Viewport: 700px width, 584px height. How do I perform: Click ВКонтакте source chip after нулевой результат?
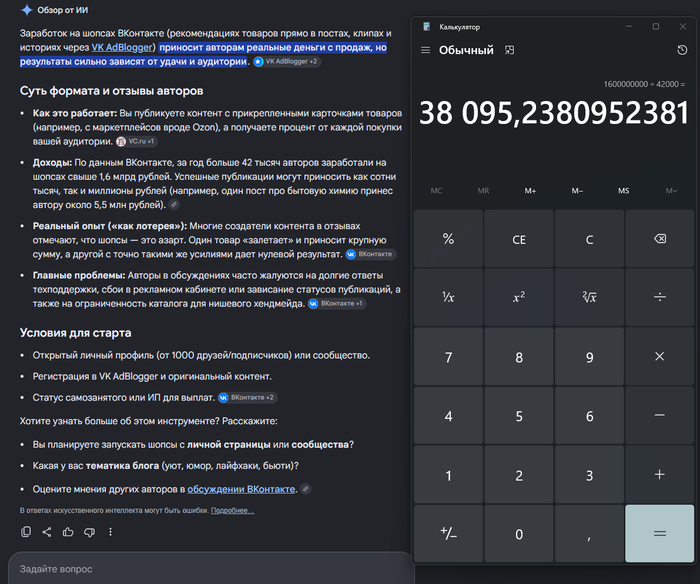(371, 254)
